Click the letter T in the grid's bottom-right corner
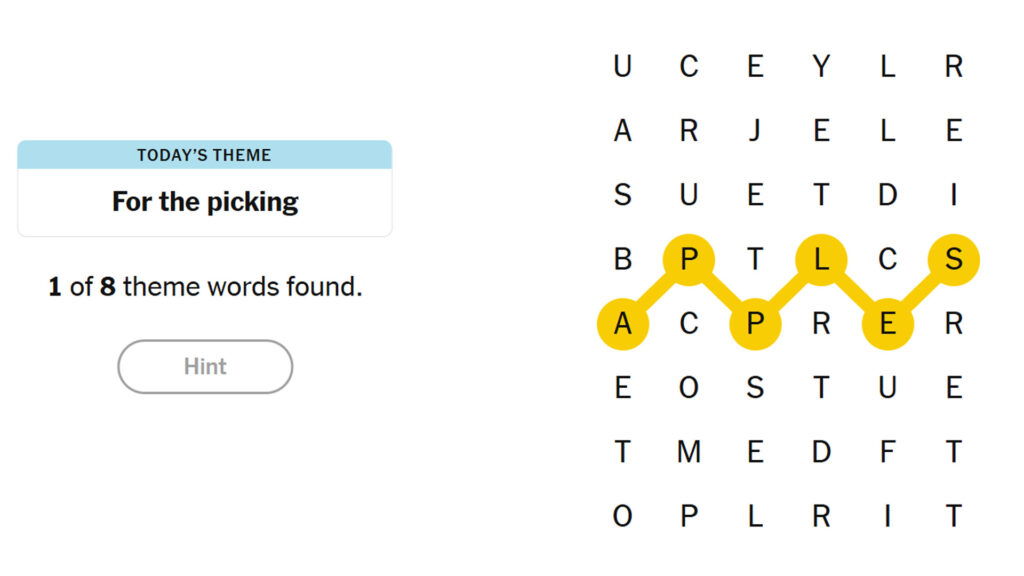The width and height of the screenshot is (1024, 576). click(x=954, y=517)
